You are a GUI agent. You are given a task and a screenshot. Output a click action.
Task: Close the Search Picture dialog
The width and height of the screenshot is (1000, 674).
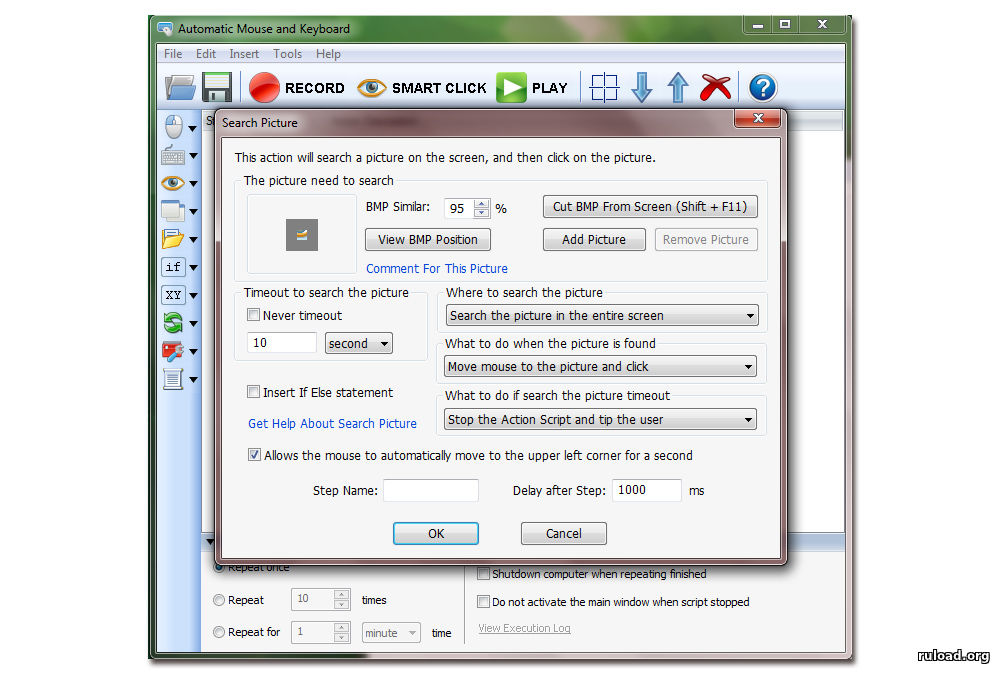pyautogui.click(x=758, y=118)
